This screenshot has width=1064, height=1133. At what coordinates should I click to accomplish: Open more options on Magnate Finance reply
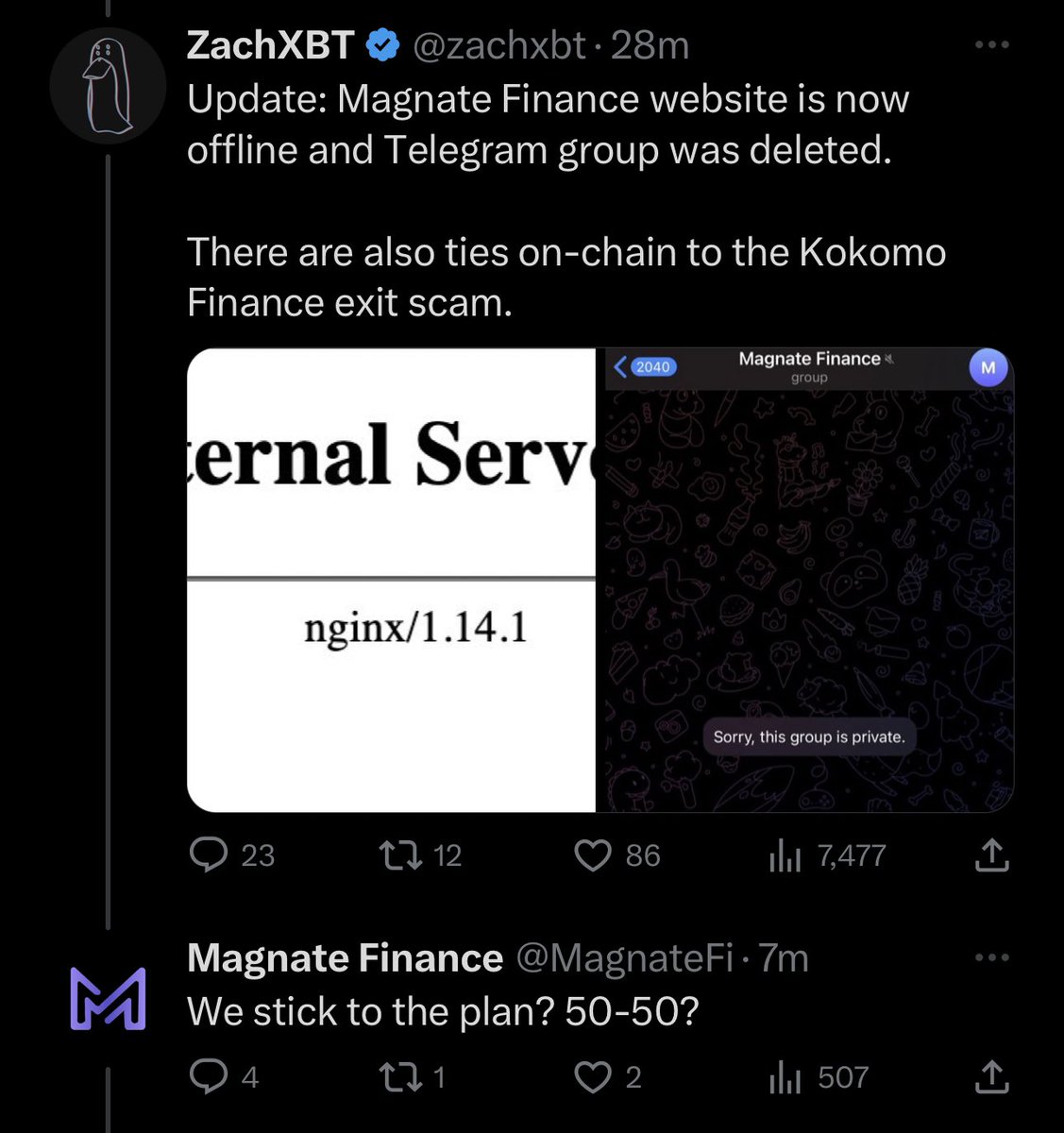click(991, 957)
